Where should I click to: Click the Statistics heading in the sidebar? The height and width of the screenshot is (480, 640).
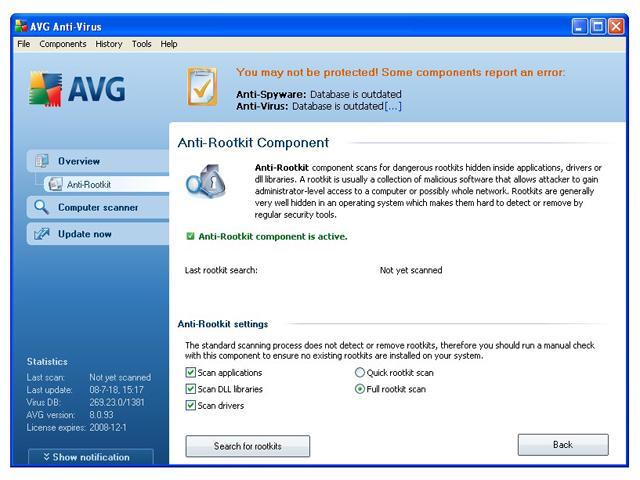click(47, 361)
